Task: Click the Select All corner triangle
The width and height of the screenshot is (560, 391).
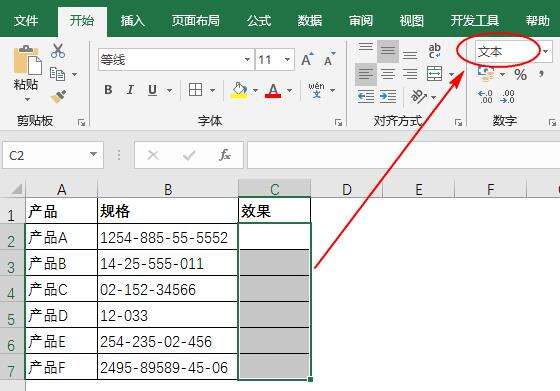Action: pos(17,189)
